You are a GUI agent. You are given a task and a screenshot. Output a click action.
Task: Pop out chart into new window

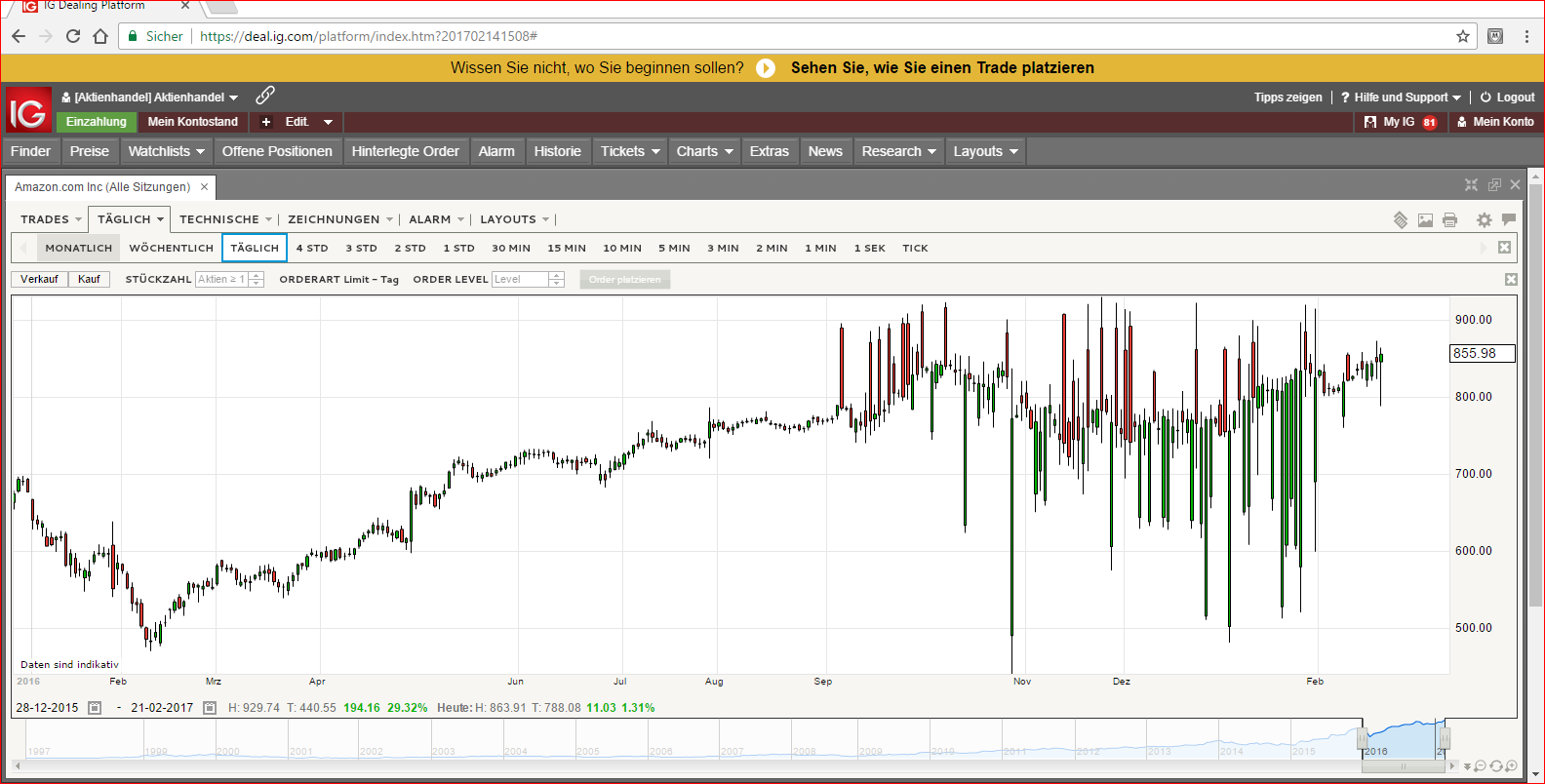[1494, 185]
